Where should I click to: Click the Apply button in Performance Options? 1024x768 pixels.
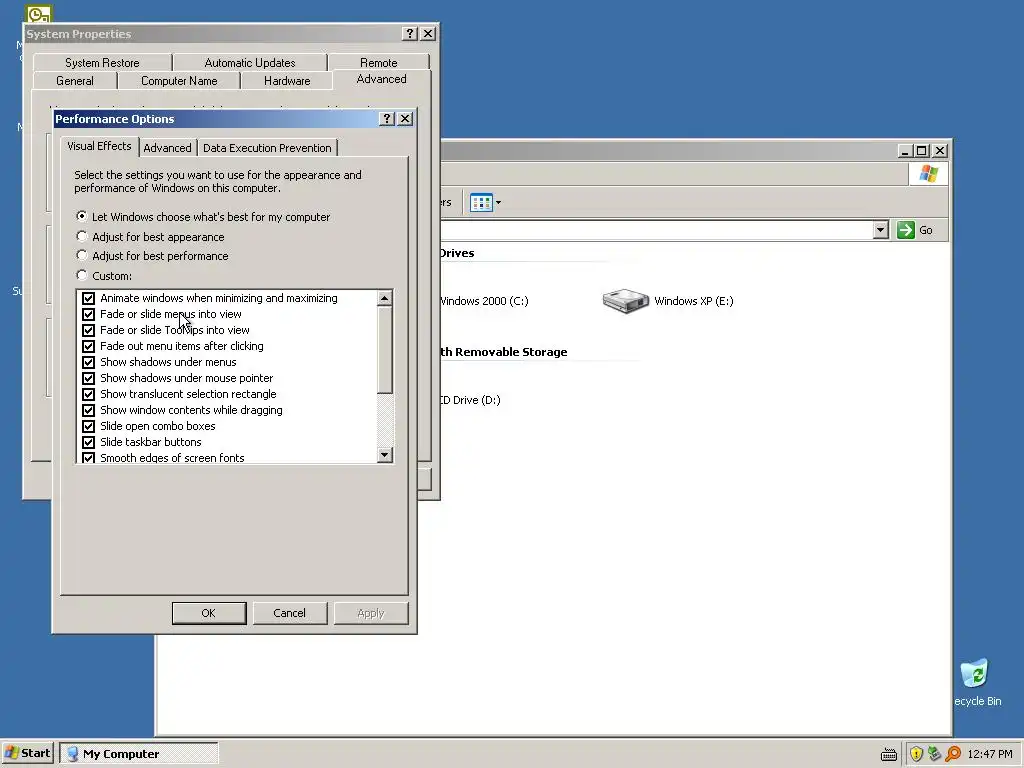371,613
